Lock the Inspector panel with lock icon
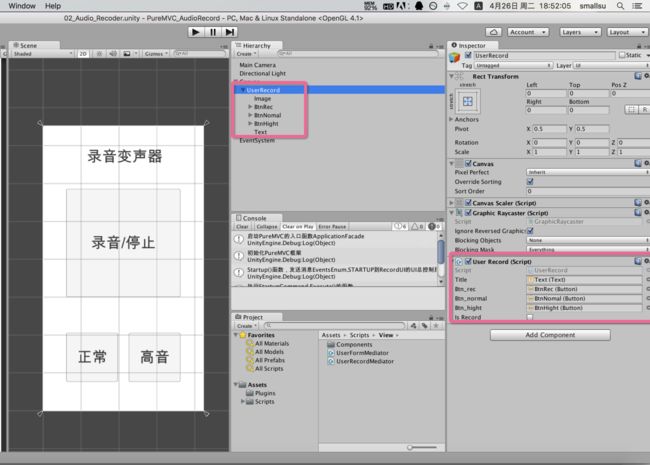 [639, 46]
